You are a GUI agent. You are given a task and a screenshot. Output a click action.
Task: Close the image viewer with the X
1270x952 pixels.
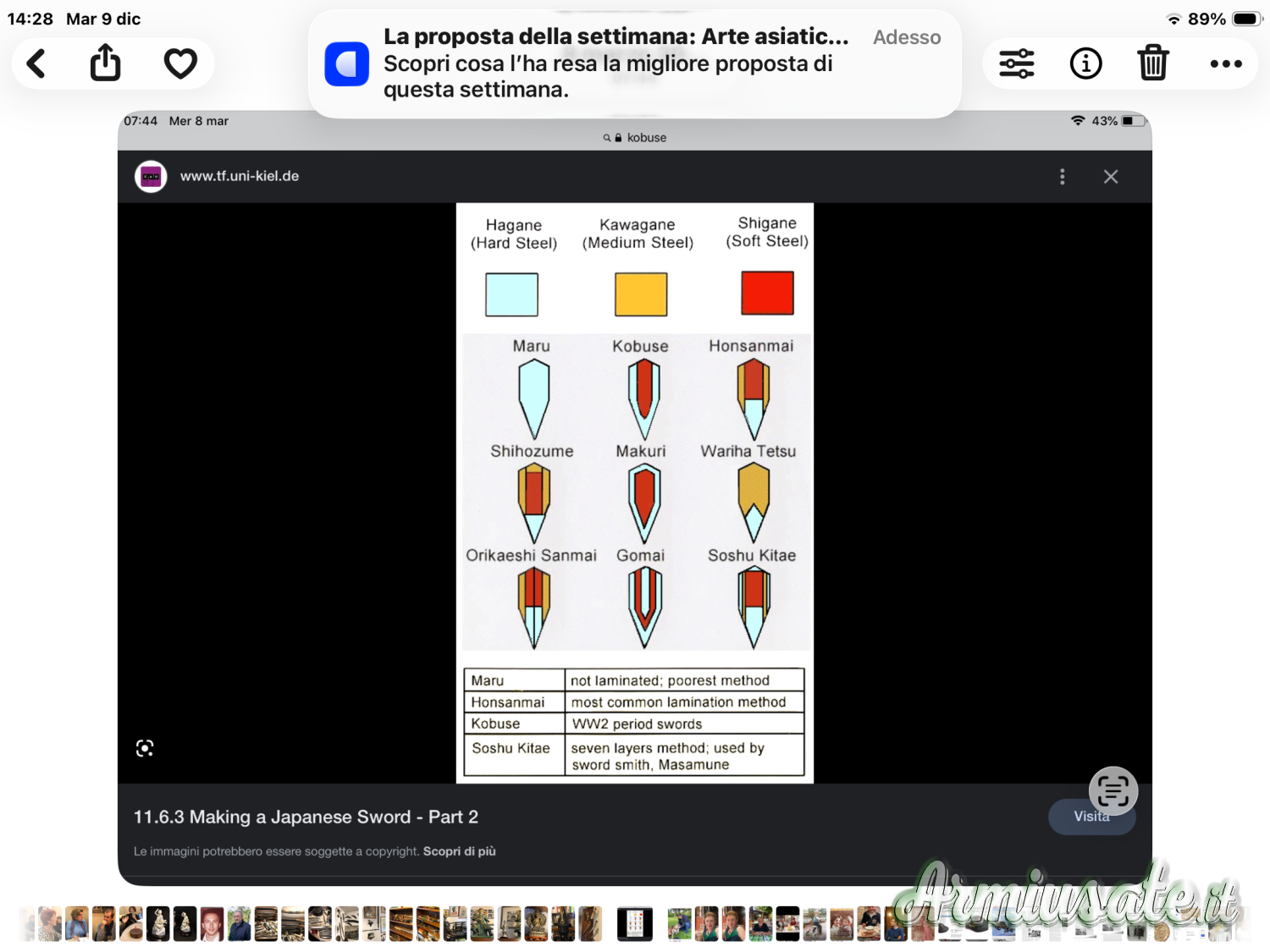click(1111, 176)
